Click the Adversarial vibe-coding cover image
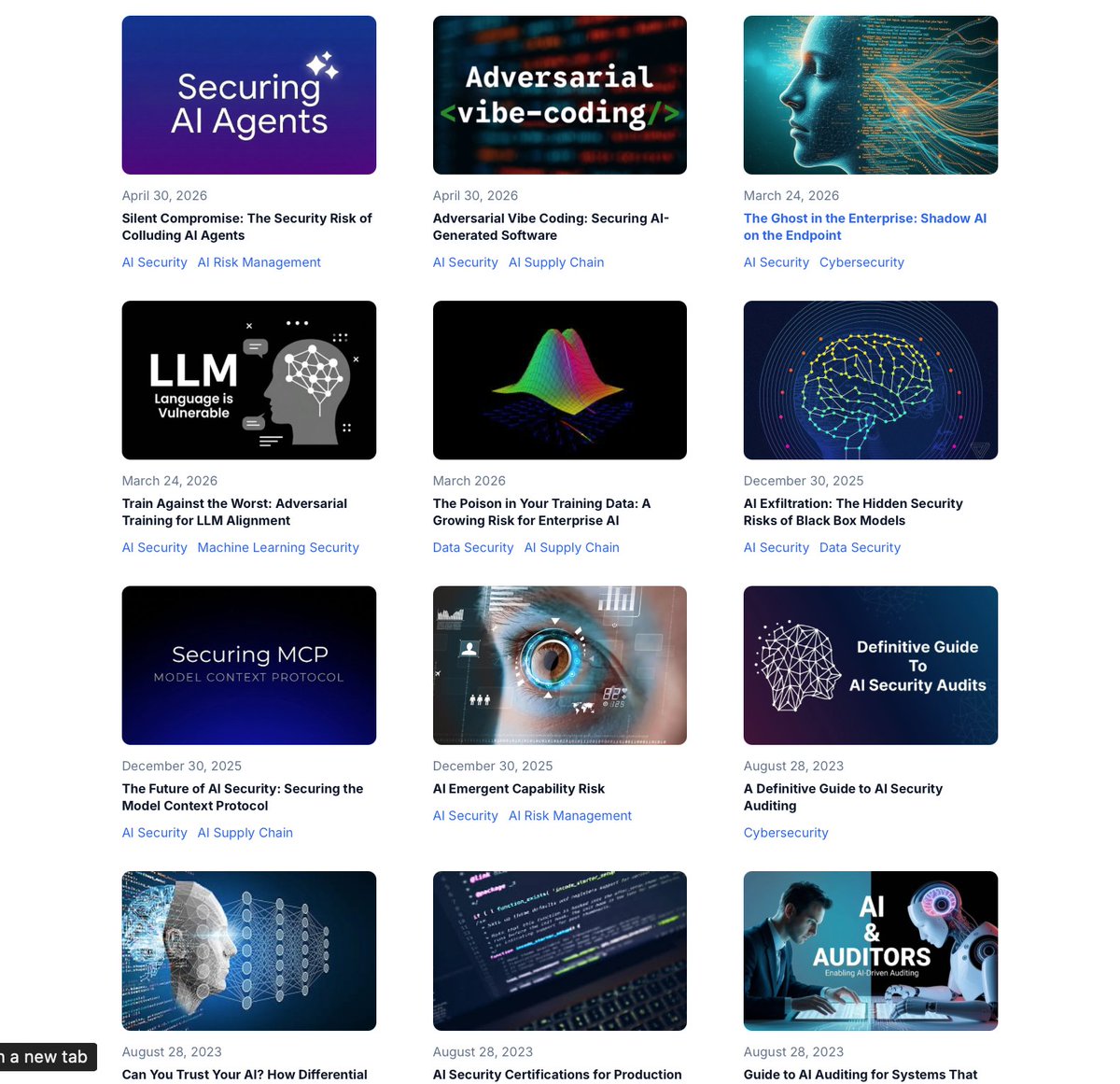This screenshot has width=1120, height=1084. click(x=560, y=95)
